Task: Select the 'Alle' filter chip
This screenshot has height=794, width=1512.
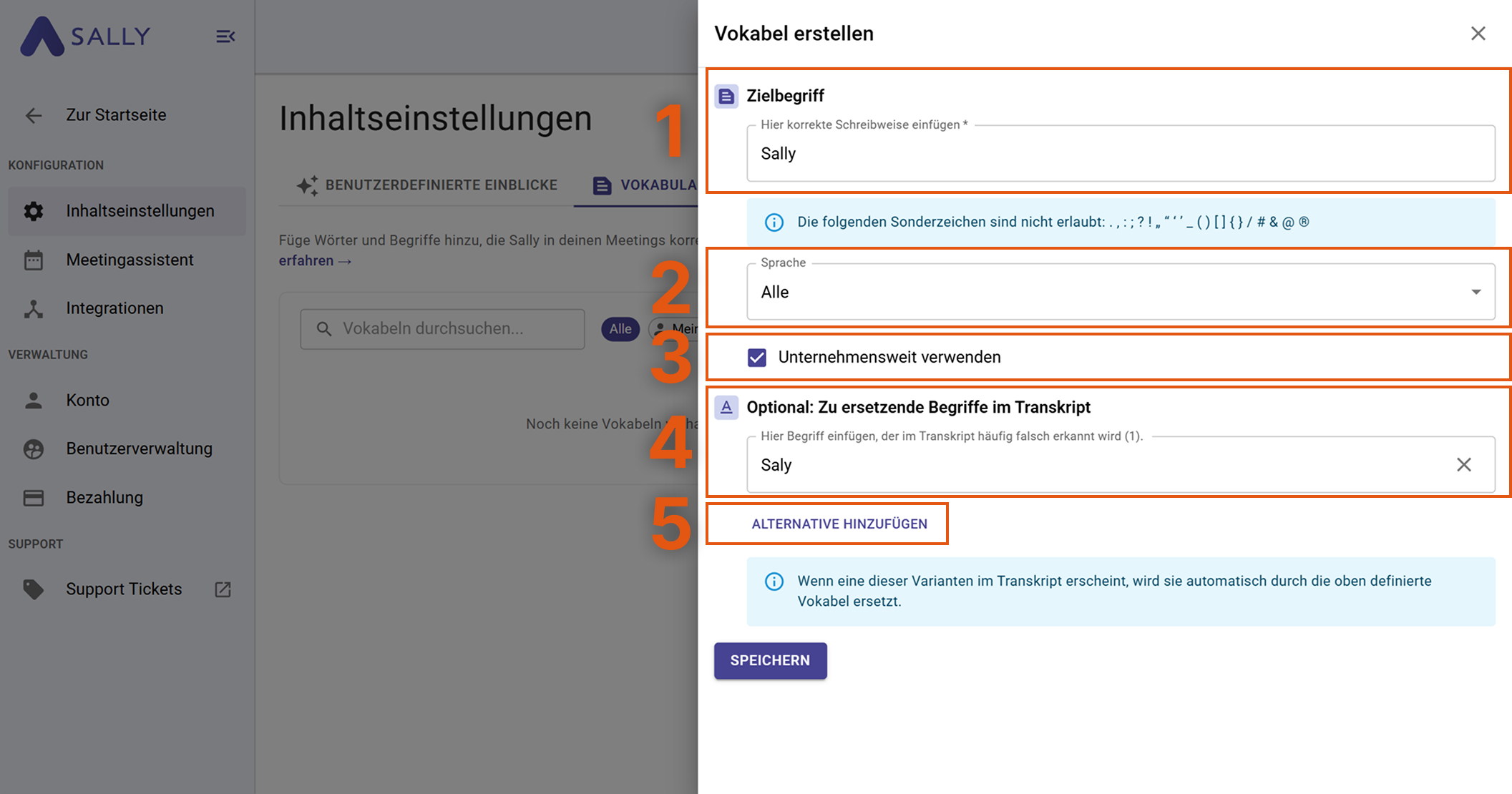Action: [620, 329]
